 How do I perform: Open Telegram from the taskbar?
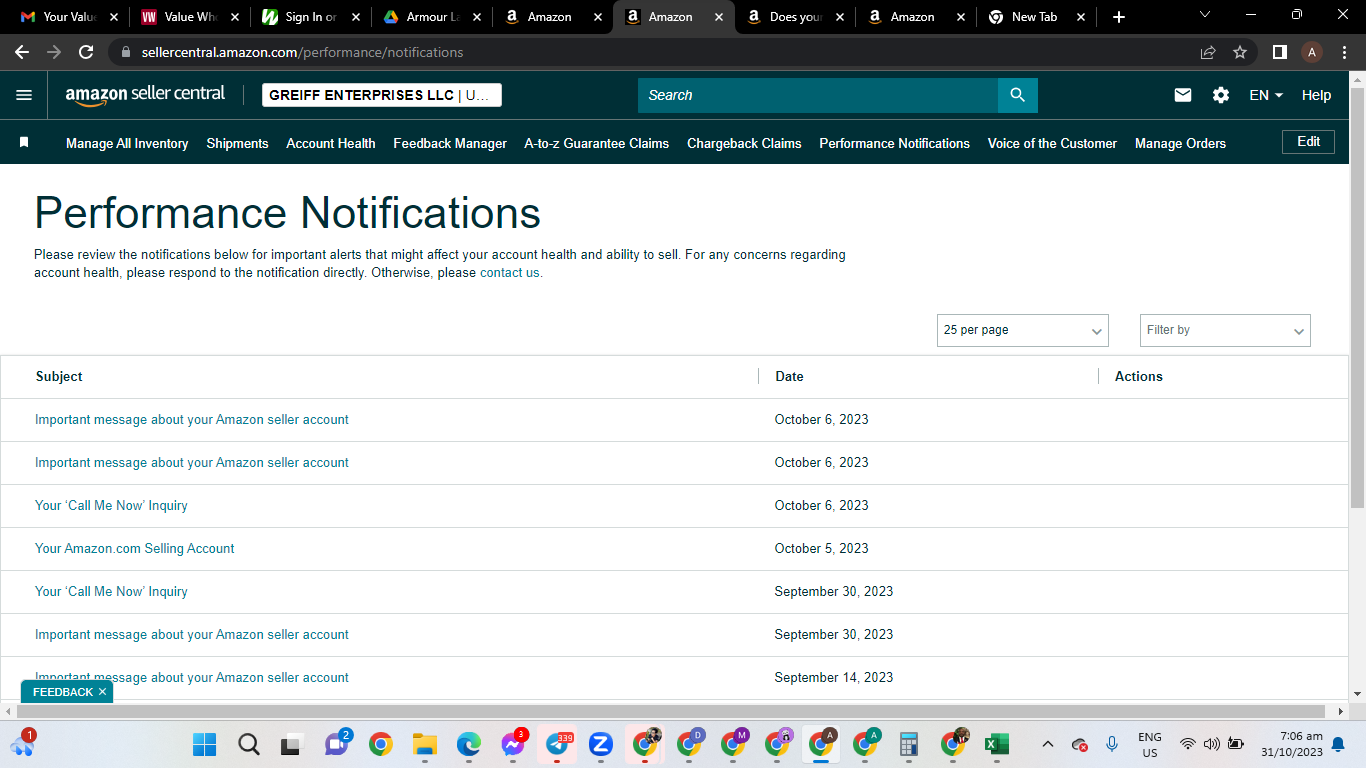coord(557,745)
